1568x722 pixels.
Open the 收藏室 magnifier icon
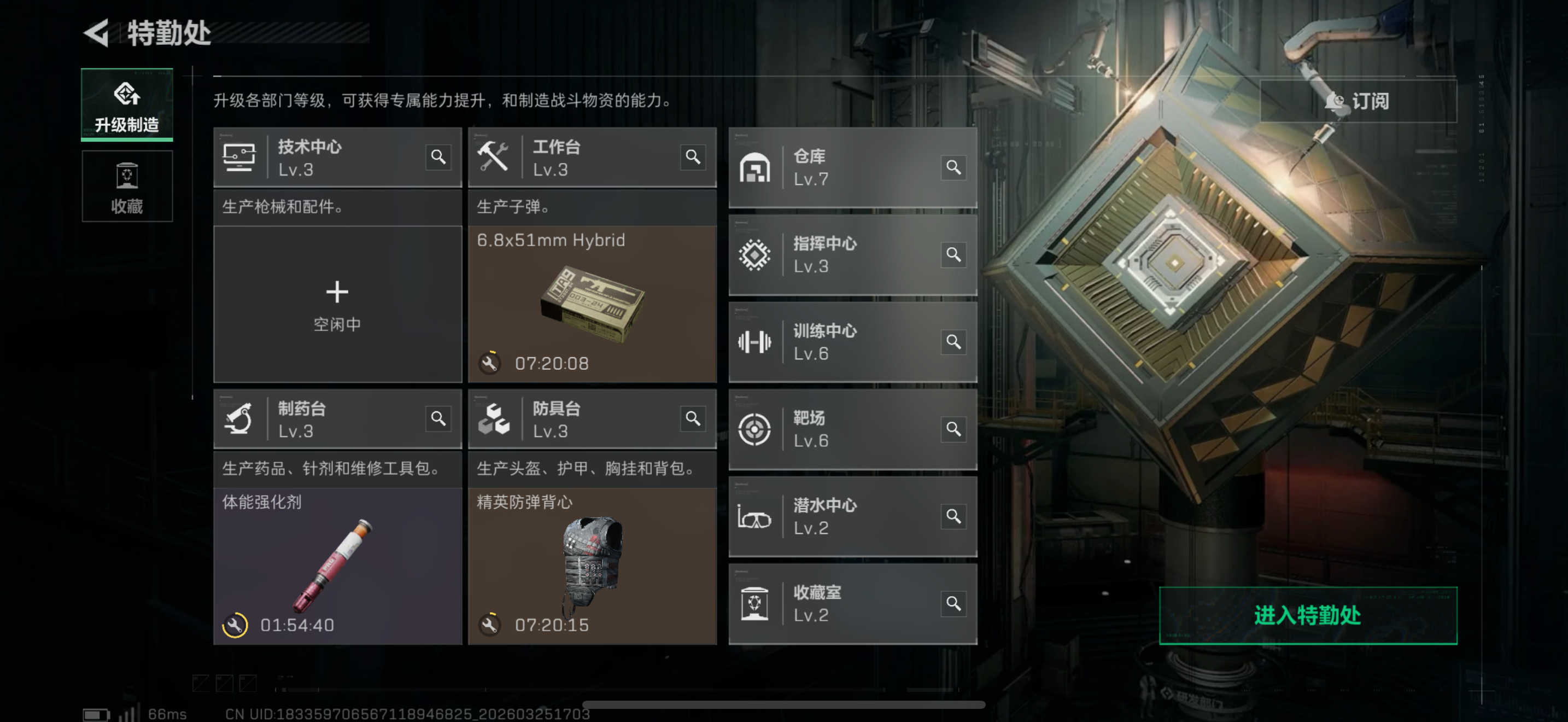[953, 603]
